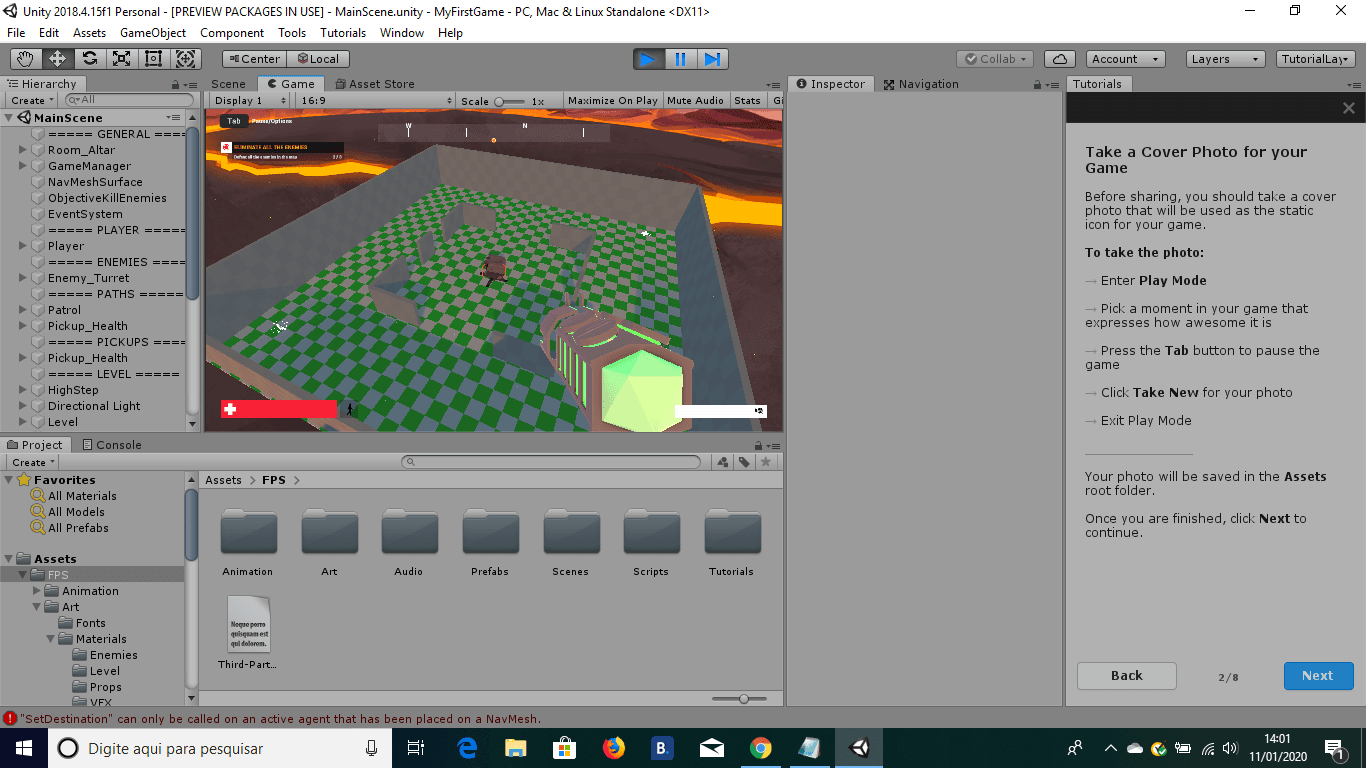Click the Next tutorial button
Viewport: 1366px width, 768px height.
(1318, 676)
